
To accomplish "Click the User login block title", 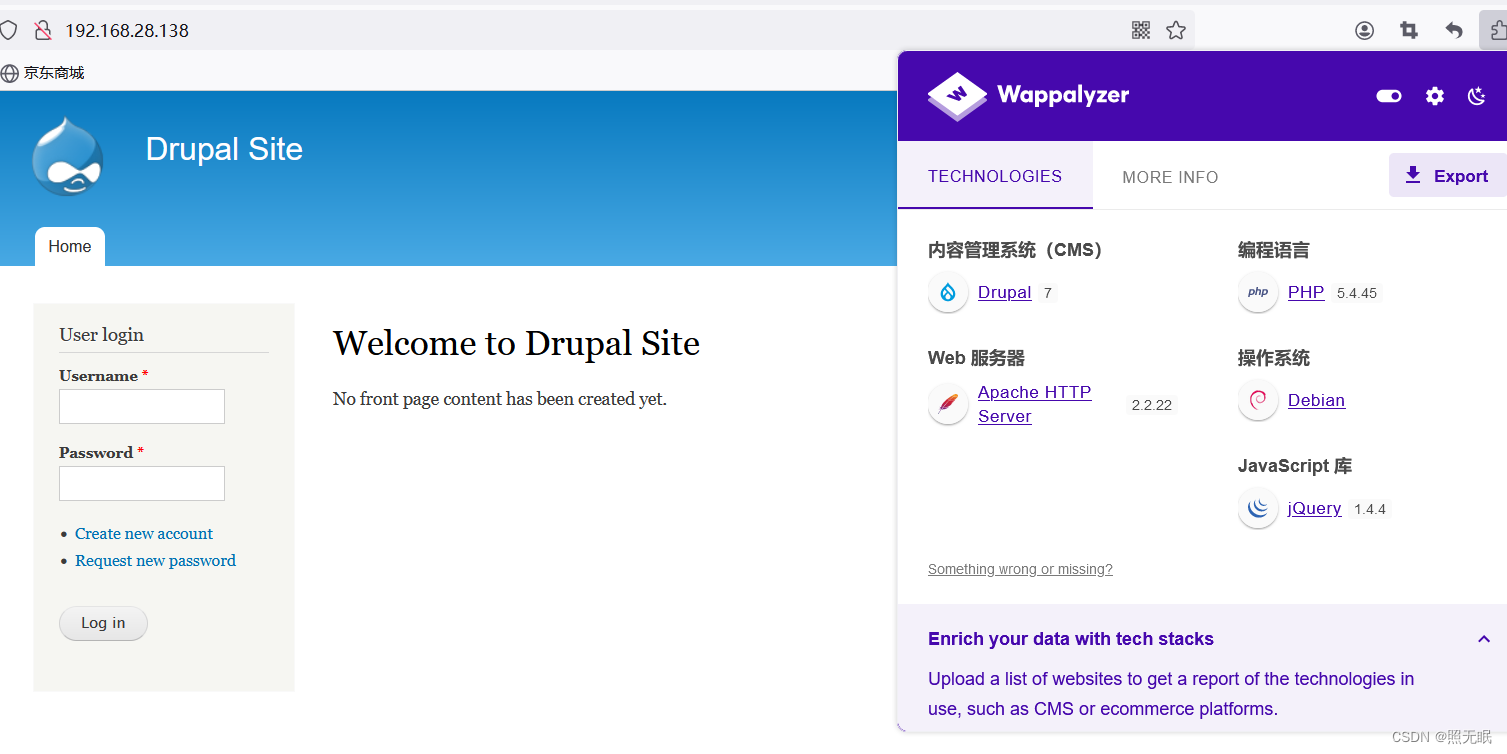I will coord(101,335).
